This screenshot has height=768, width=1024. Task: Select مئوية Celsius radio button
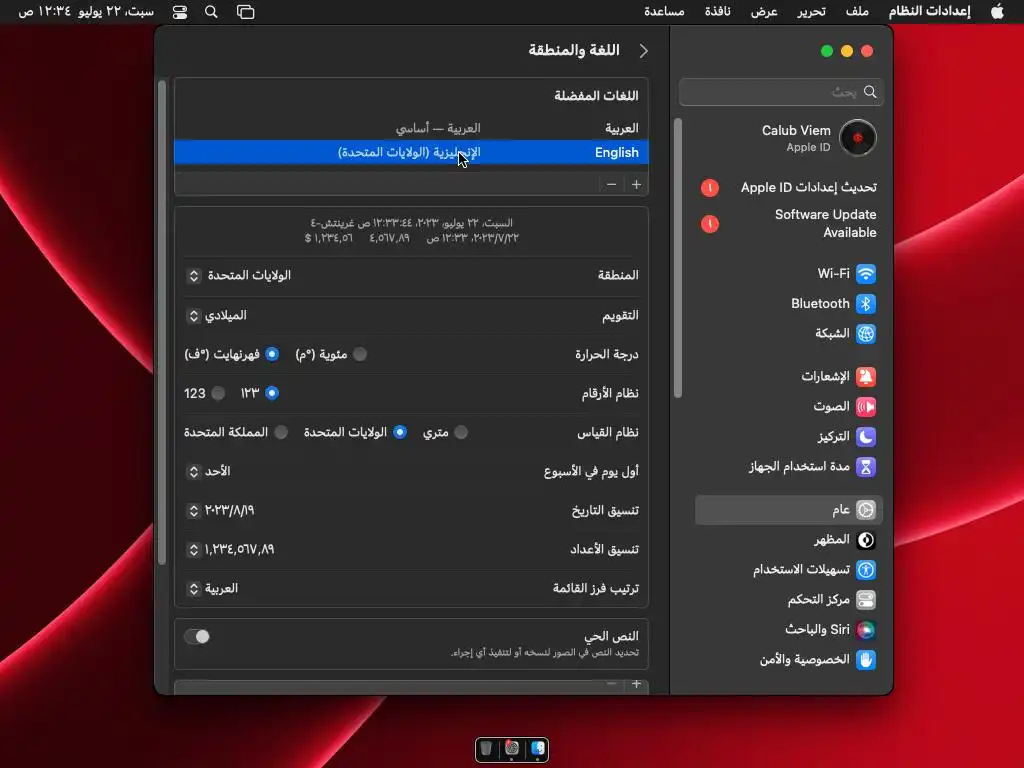pos(360,354)
